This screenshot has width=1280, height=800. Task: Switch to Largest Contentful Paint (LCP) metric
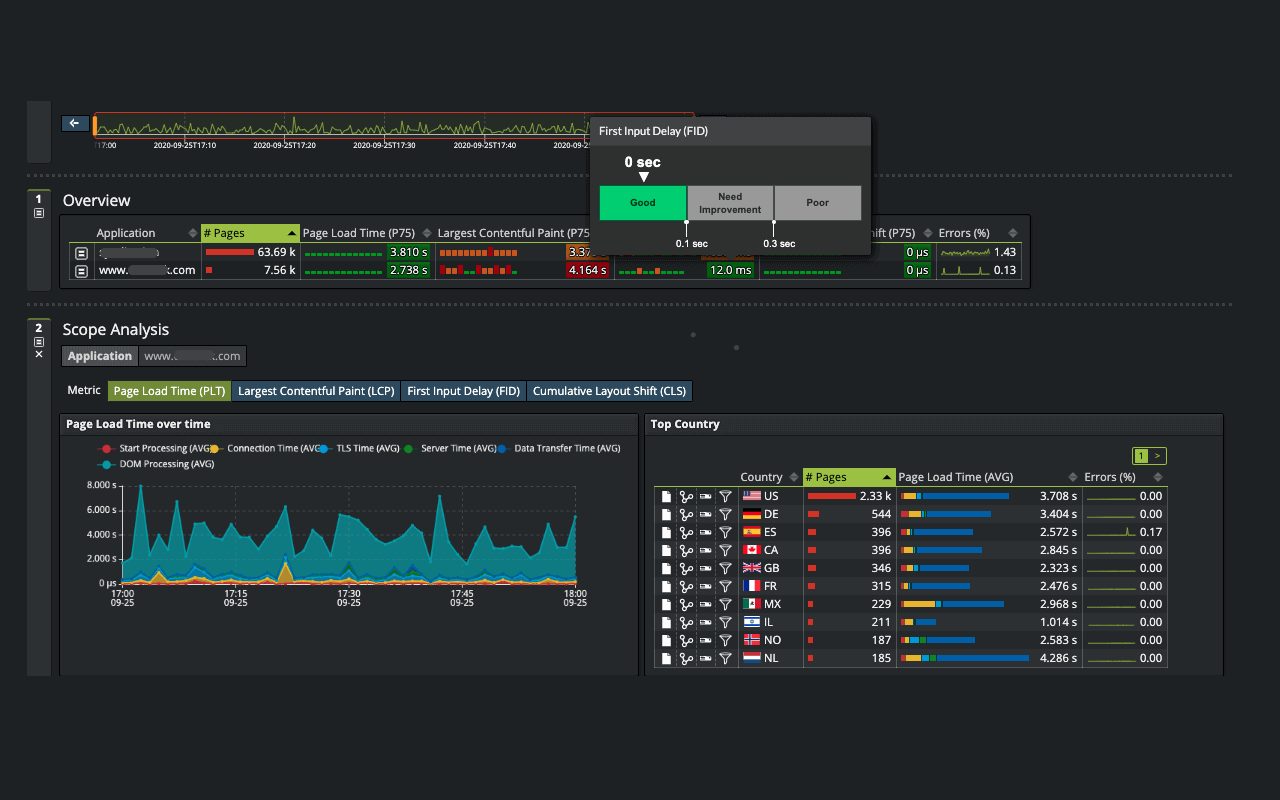point(317,391)
